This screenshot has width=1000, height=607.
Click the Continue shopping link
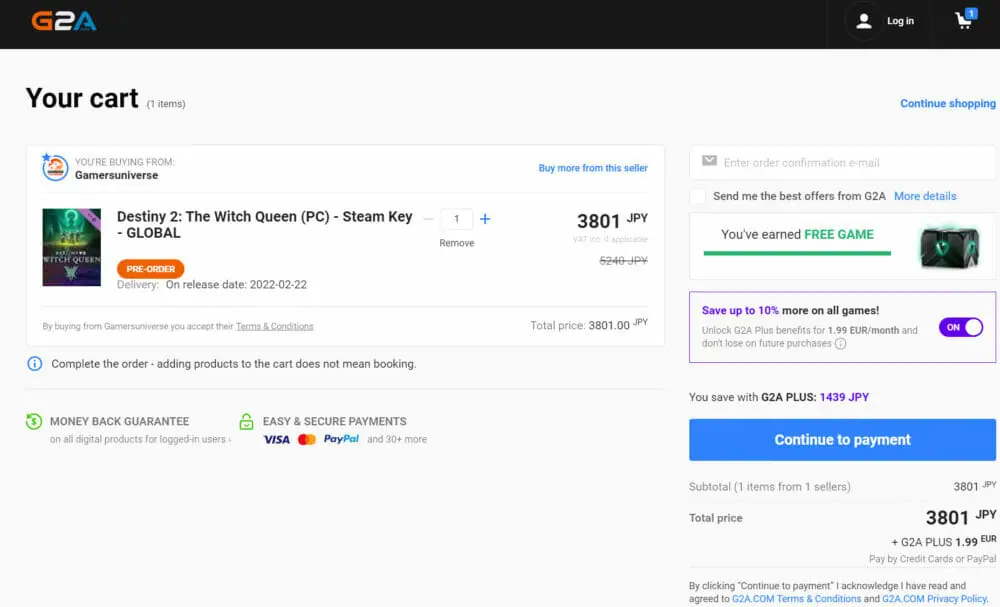click(947, 103)
